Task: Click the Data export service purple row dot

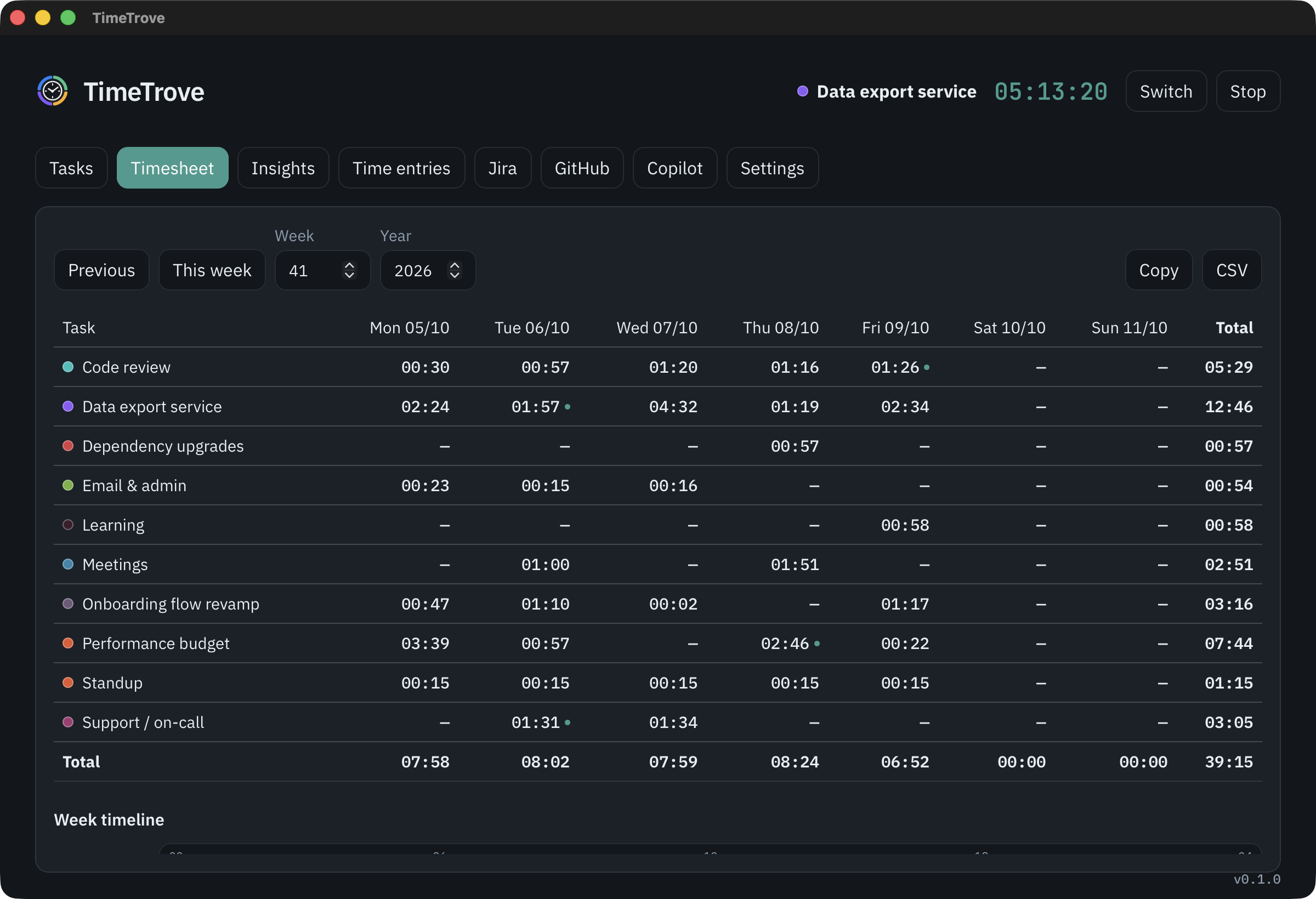Action: 68,407
